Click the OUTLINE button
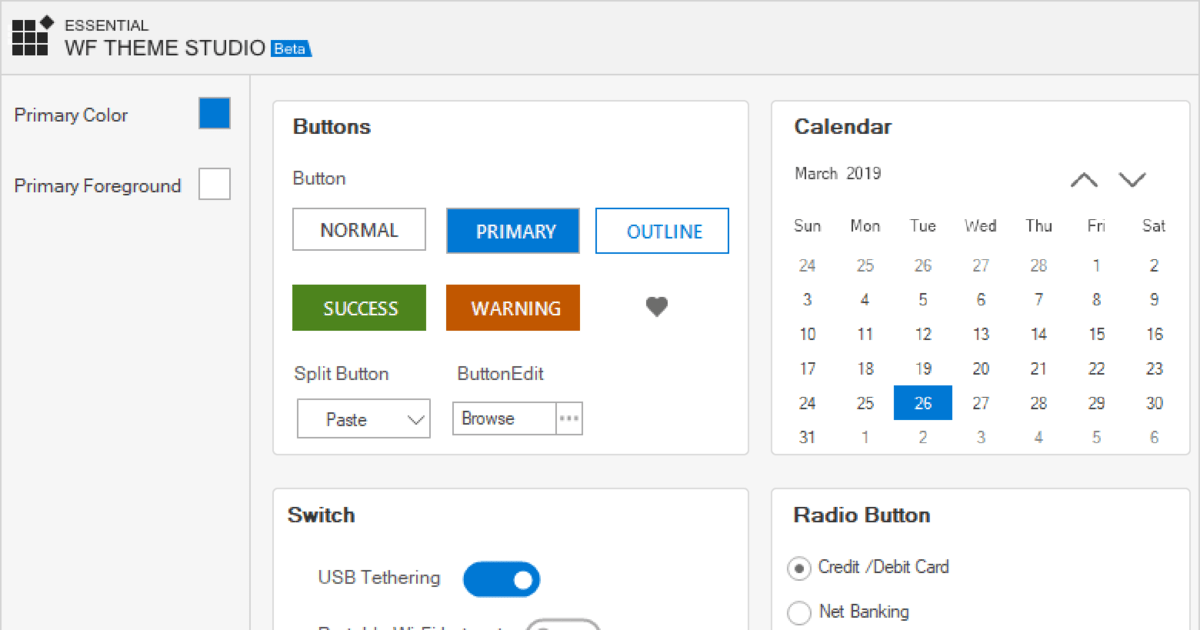 pos(663,231)
